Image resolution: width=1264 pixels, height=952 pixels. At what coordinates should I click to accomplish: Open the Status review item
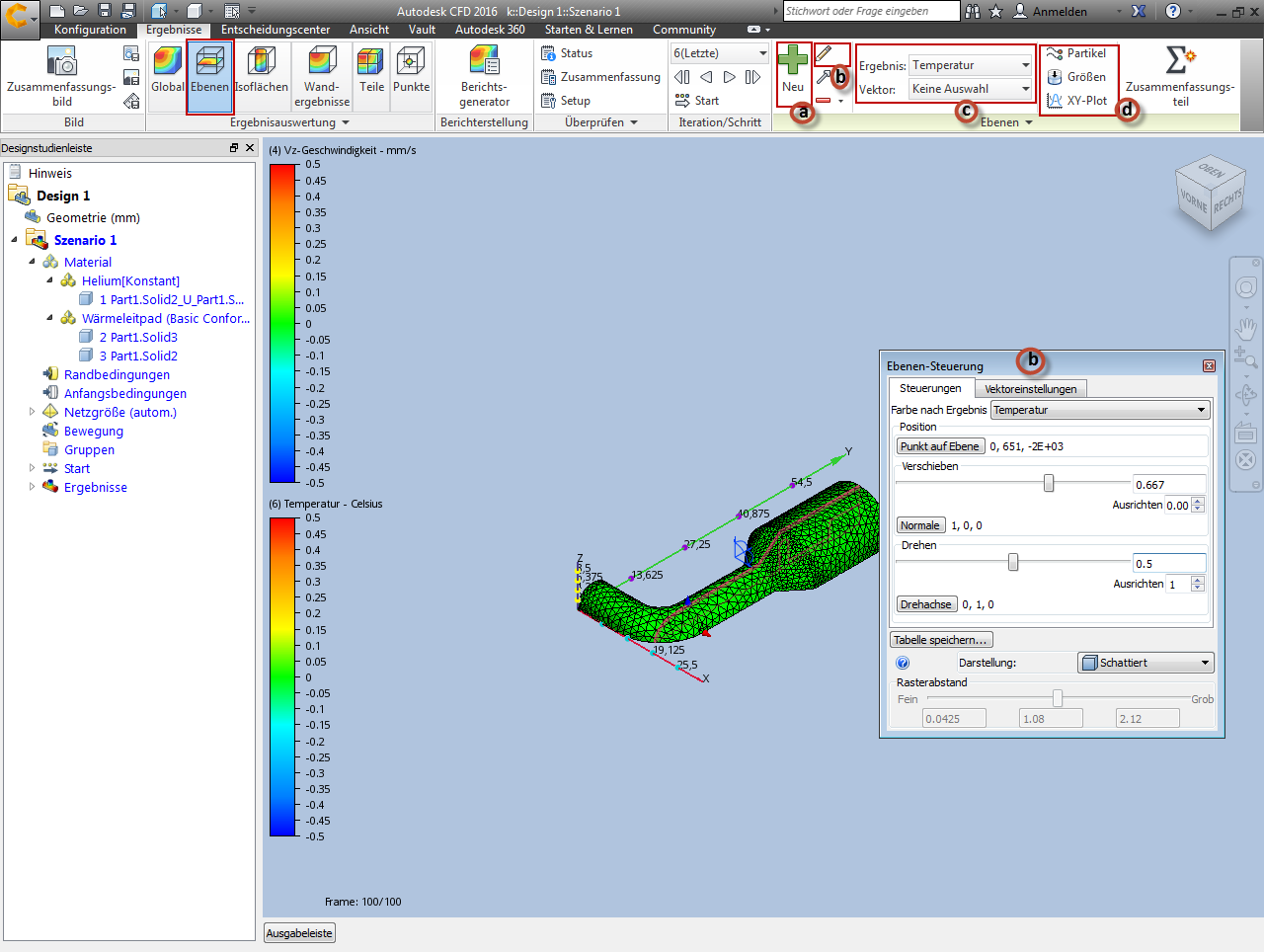567,53
